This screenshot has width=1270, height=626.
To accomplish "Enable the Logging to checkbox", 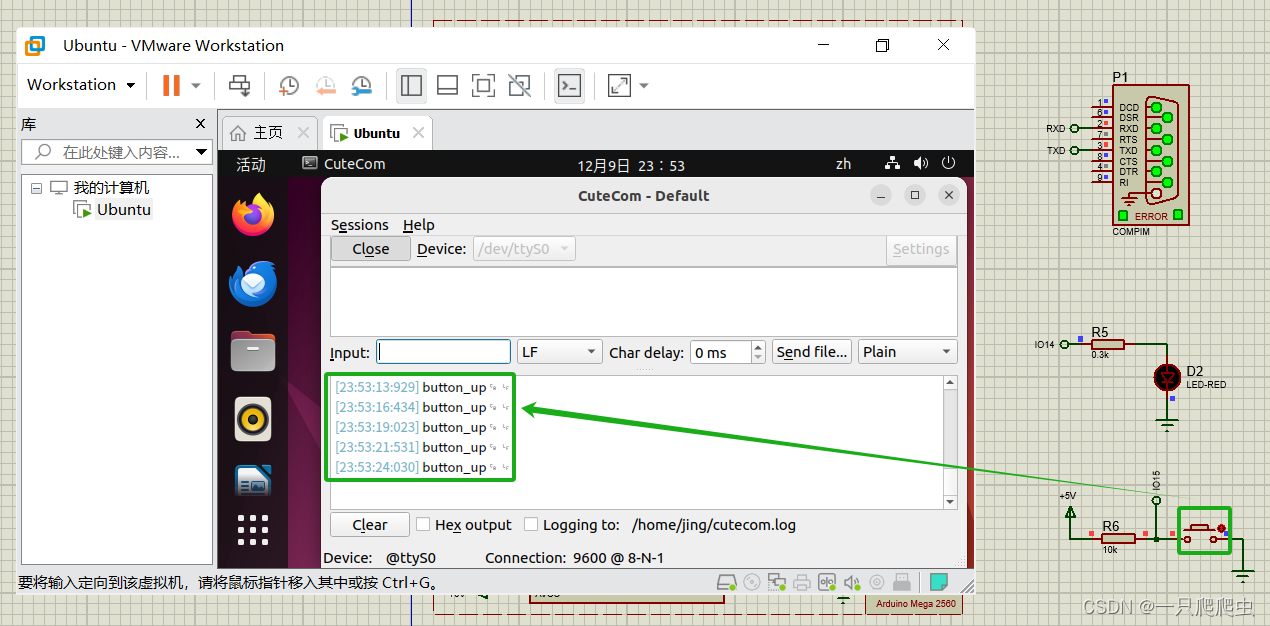I will [531, 524].
